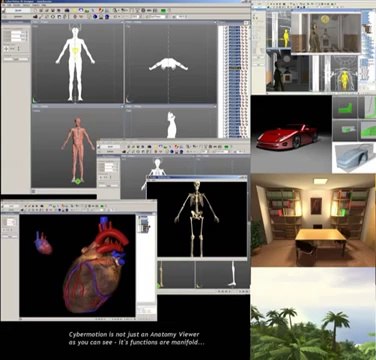
Task: Click the library room render with table
Action: 313,220
